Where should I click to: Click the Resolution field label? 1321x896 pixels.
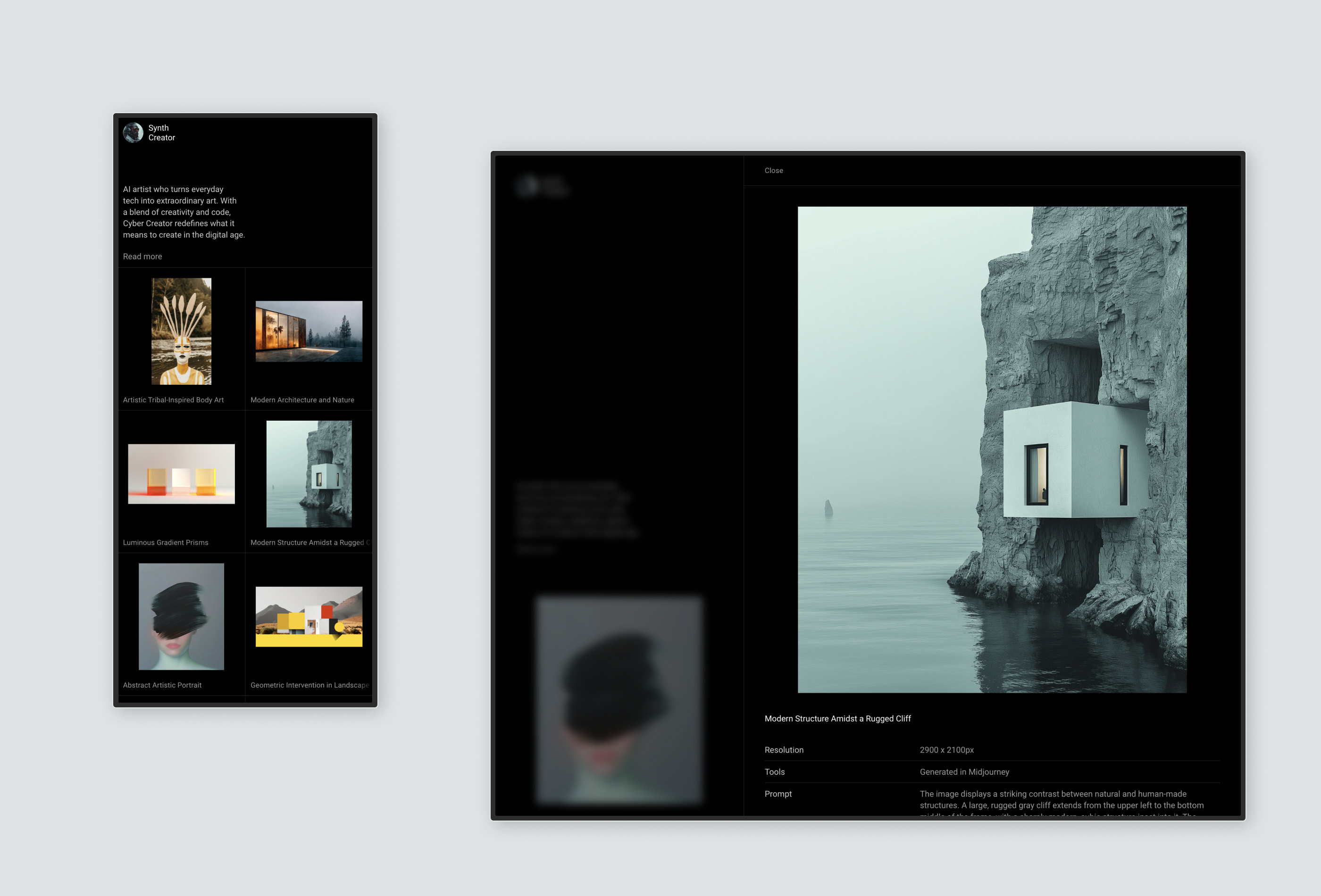coord(784,749)
